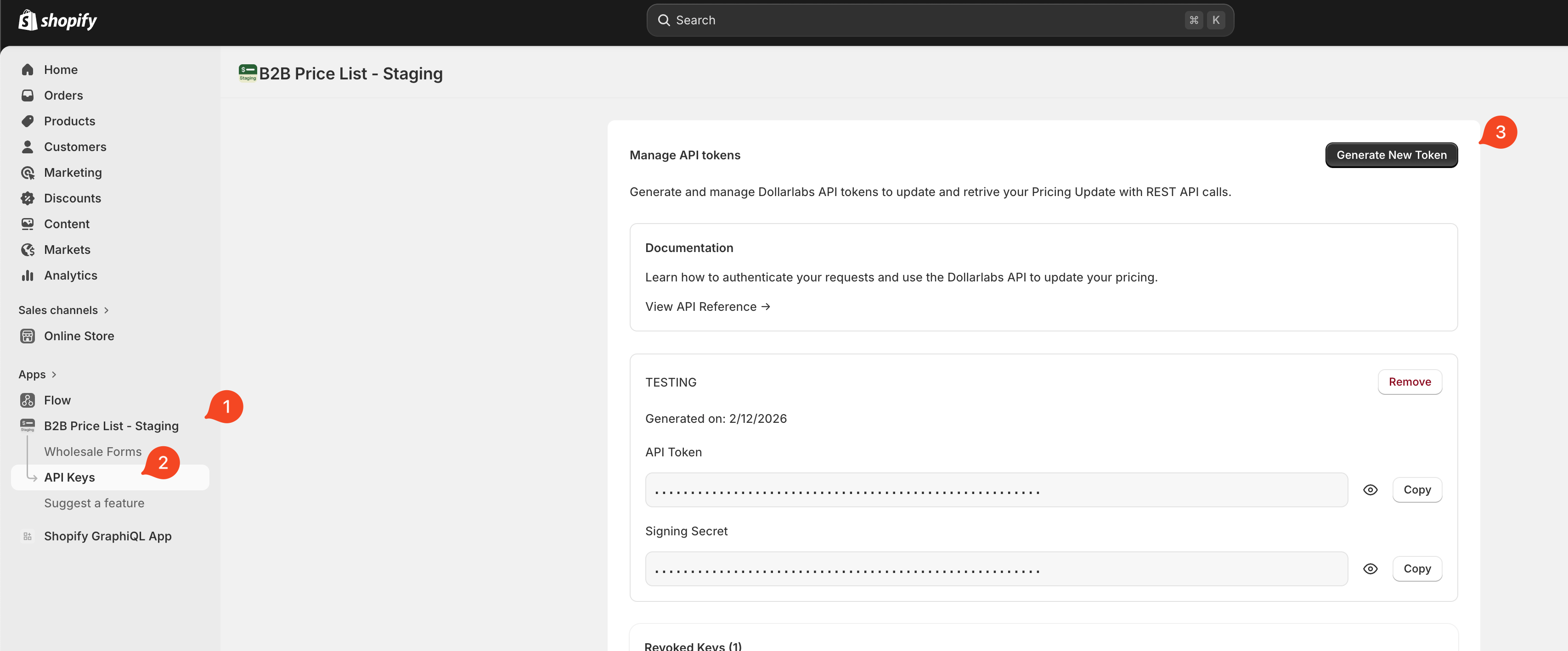Click the Shopify logo
Viewport: 1568px width, 651px height.
pyautogui.click(x=57, y=20)
